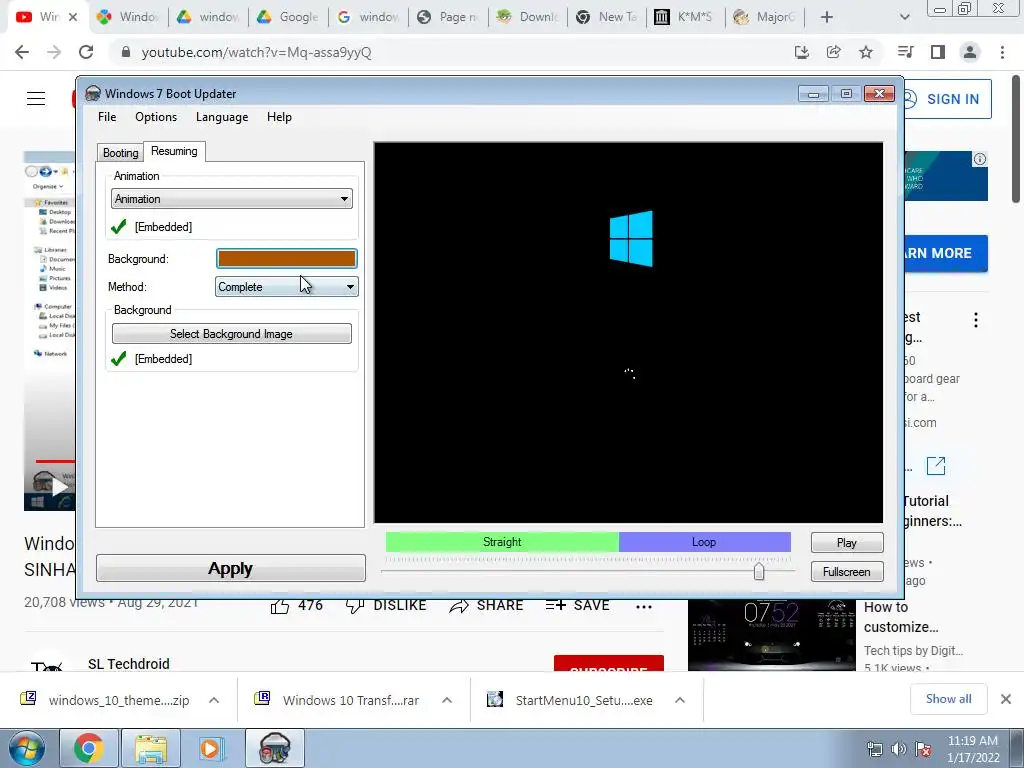The image size is (1024, 768).
Task: Reload the YouTube page
Action: pos(86,52)
